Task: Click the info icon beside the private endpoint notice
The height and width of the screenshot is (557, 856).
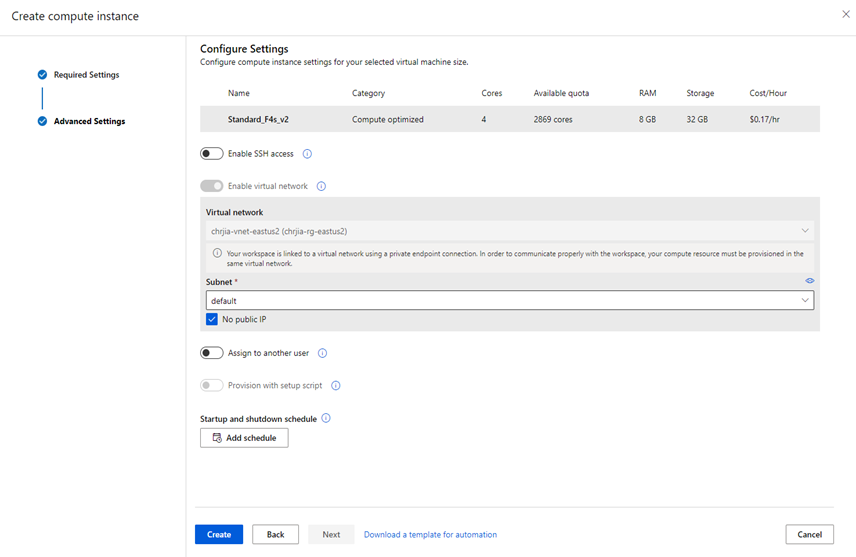Action: 217,253
